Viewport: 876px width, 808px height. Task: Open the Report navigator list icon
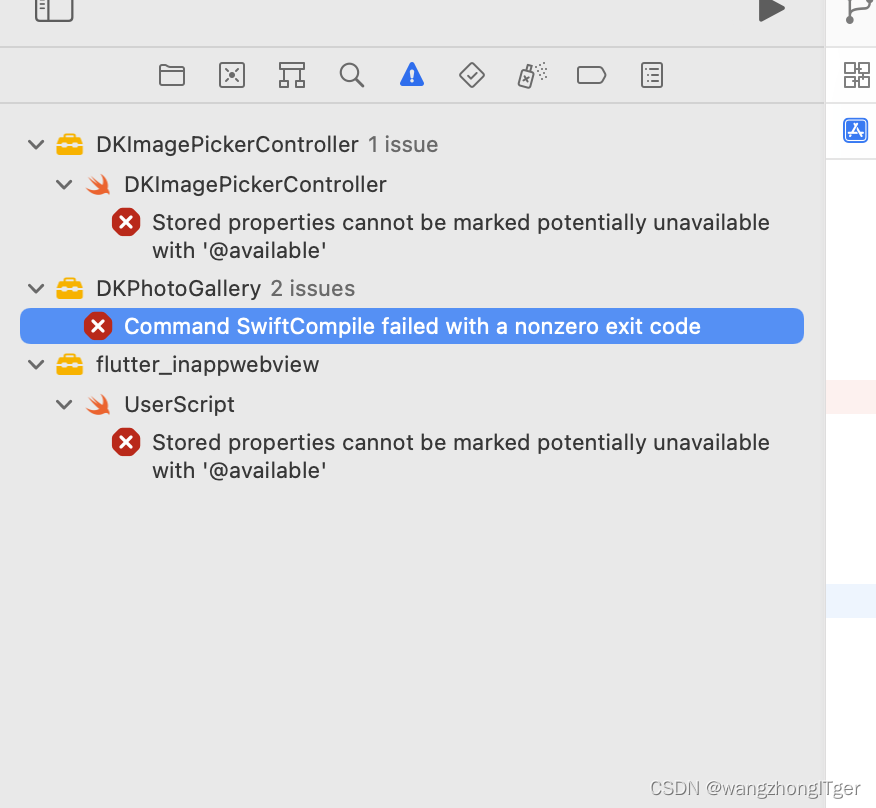coord(651,75)
